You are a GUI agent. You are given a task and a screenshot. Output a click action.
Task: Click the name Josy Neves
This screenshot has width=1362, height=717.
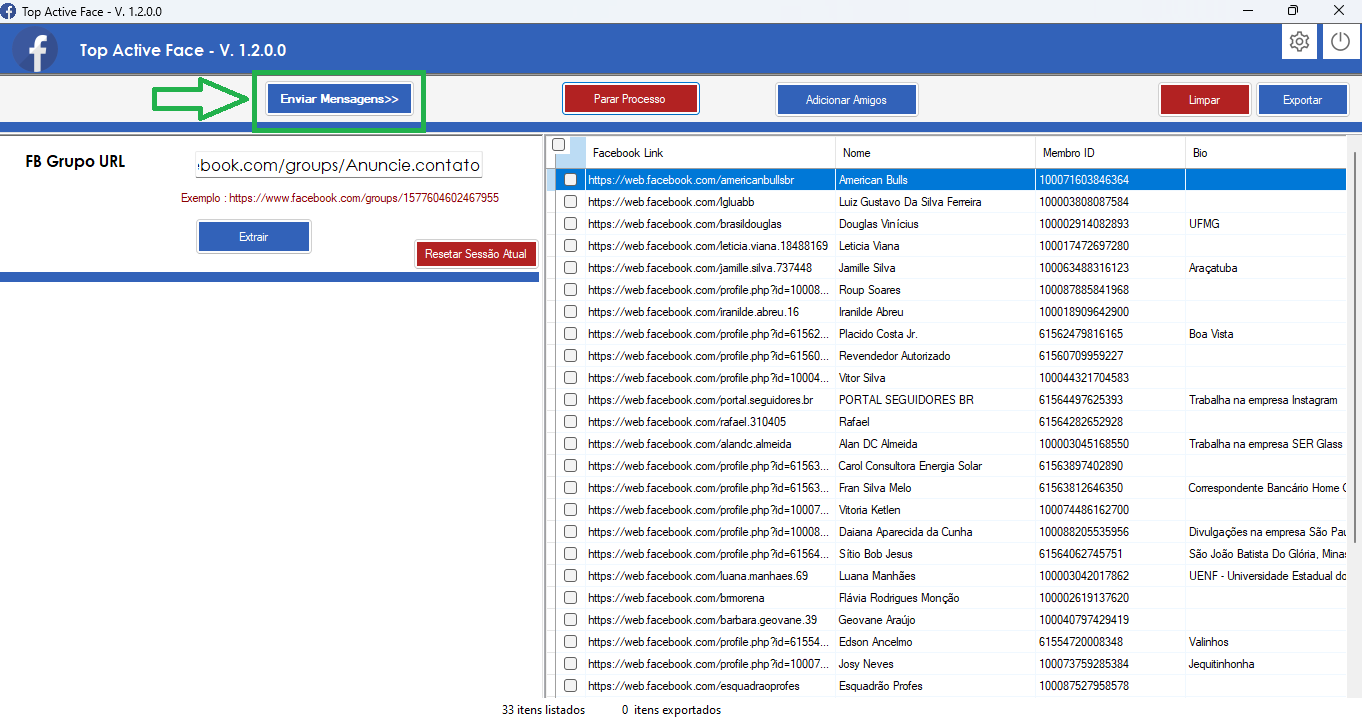tap(866, 664)
